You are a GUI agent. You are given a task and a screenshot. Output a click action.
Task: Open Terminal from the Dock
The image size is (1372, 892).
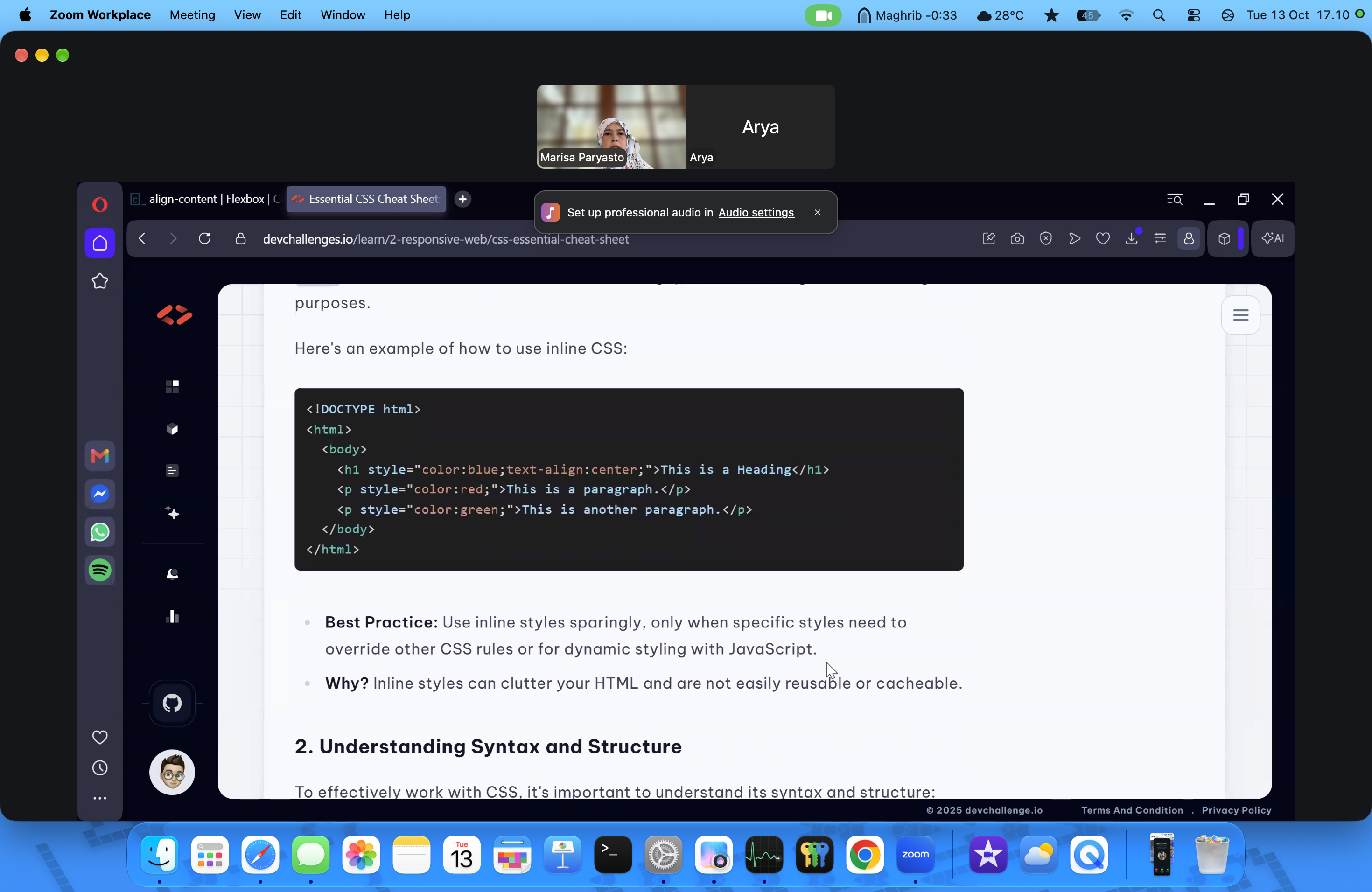613,855
